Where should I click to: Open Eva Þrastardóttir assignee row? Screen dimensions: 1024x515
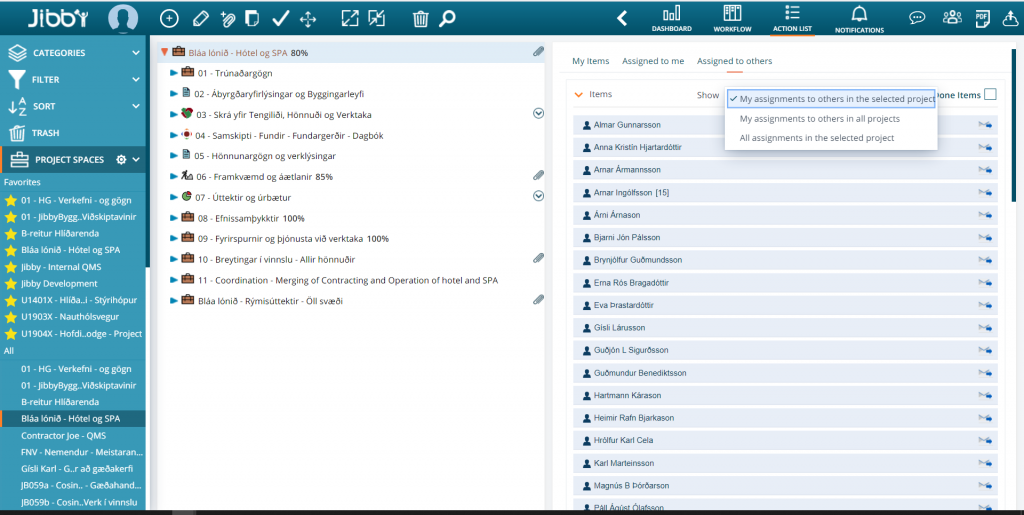coord(785,305)
